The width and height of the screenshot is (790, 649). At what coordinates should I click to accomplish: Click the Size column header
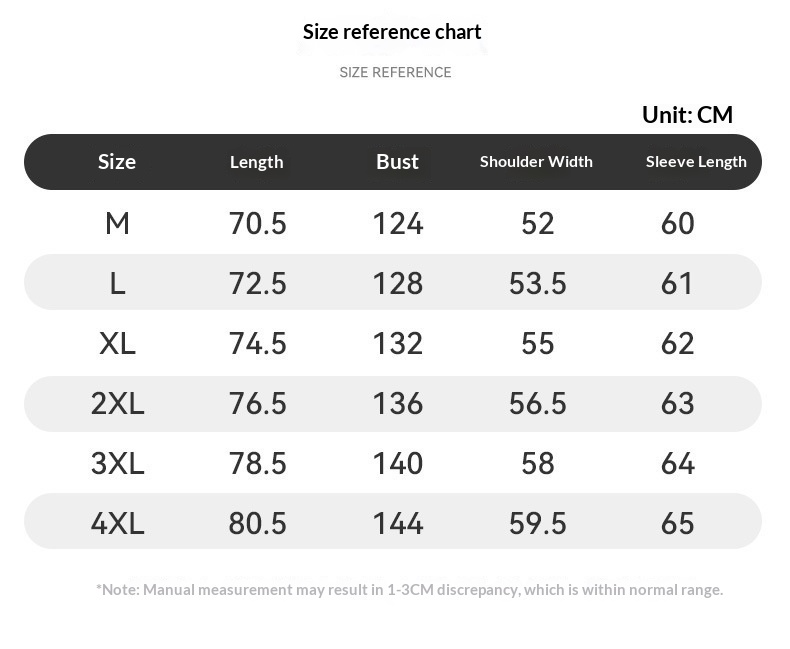click(117, 162)
